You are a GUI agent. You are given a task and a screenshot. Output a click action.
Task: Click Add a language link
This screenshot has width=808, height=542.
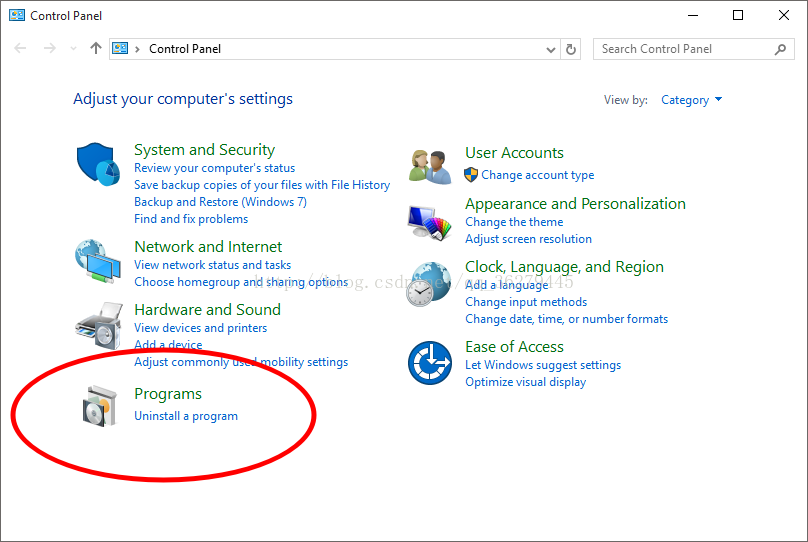(x=507, y=285)
